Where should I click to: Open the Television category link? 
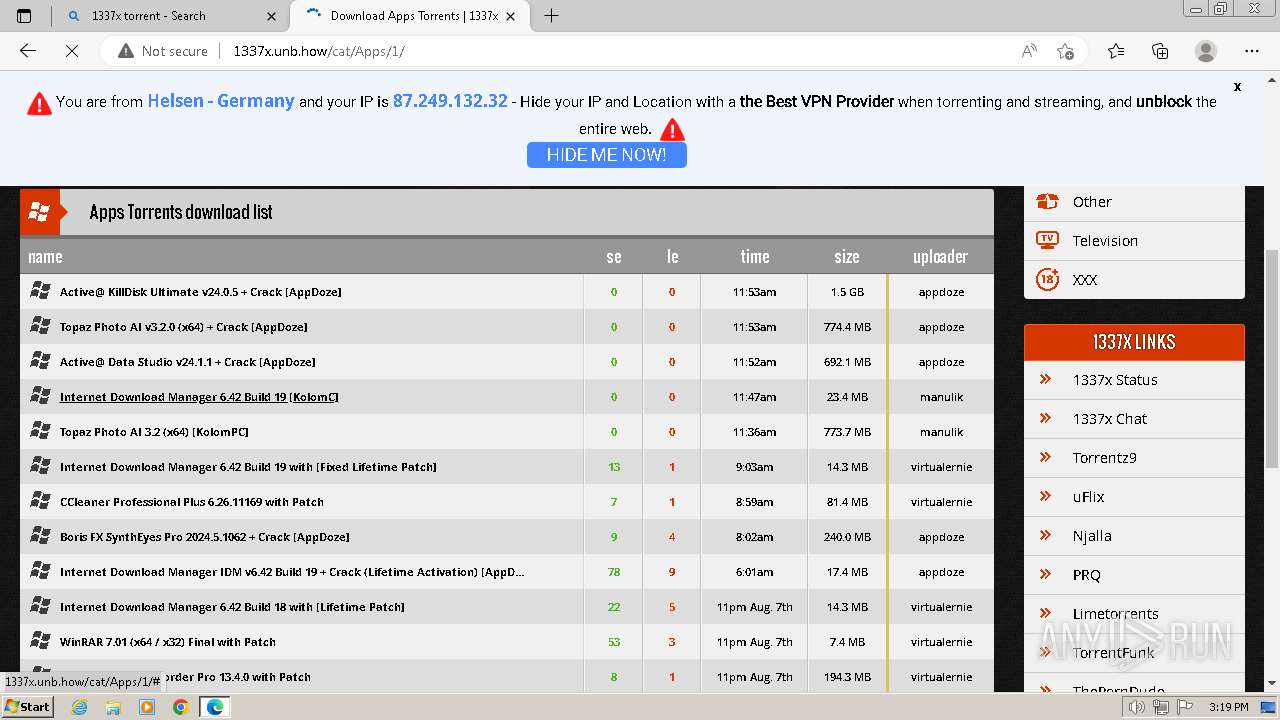click(1105, 241)
